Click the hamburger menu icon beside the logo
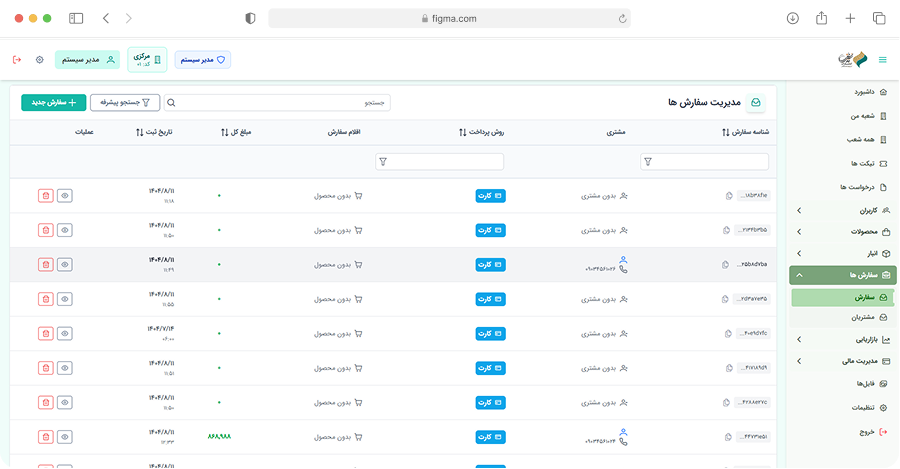This screenshot has height=469, width=900. (882, 60)
